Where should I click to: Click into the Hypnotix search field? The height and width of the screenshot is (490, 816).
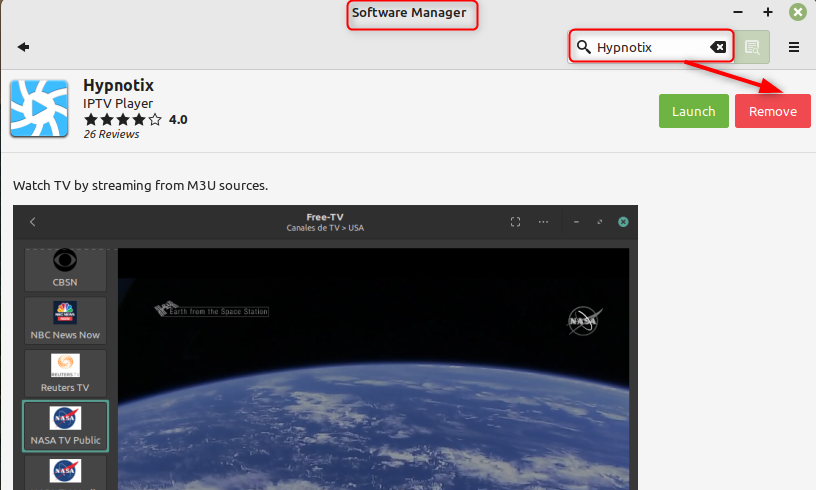coord(651,47)
